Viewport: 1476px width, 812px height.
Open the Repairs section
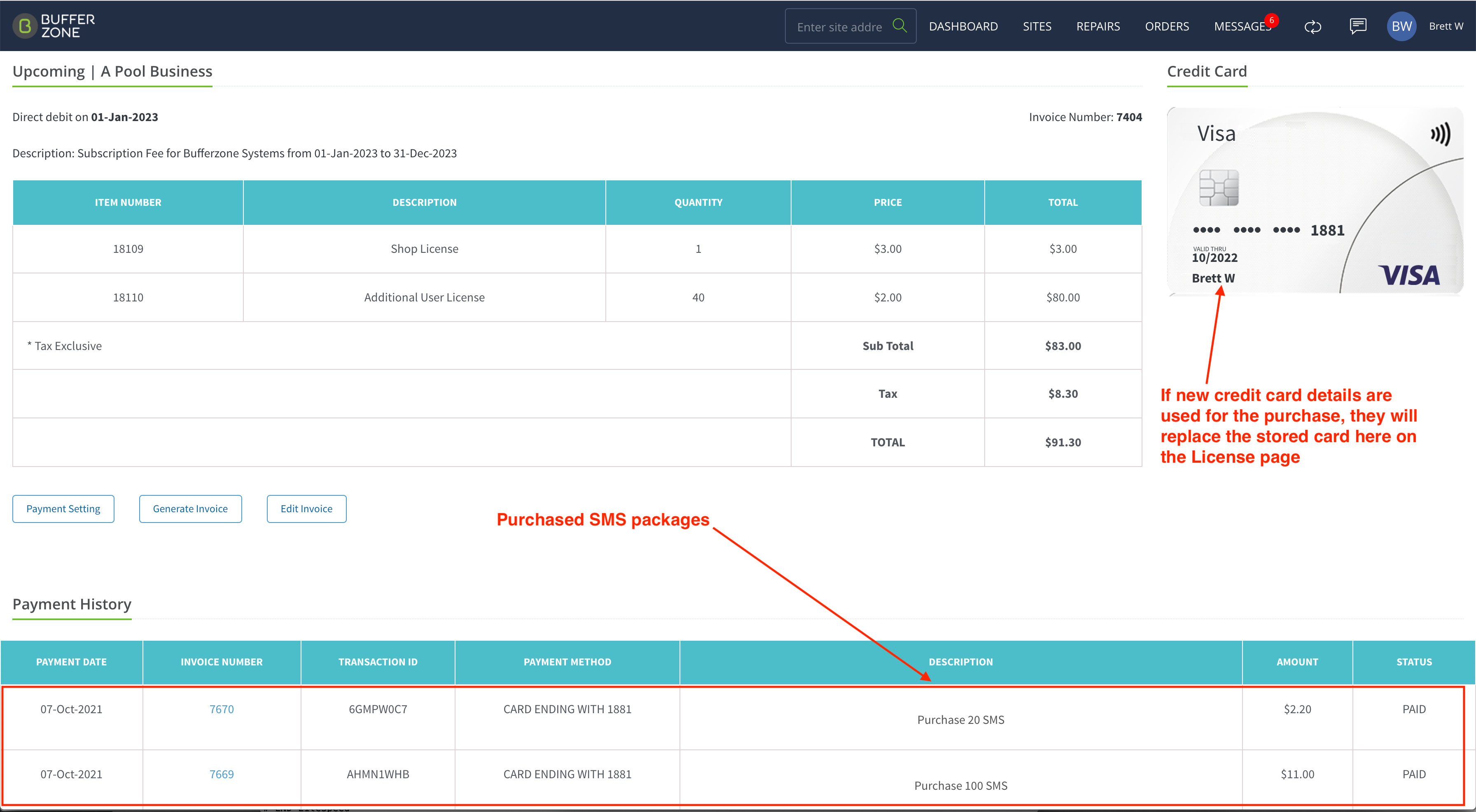[x=1098, y=26]
